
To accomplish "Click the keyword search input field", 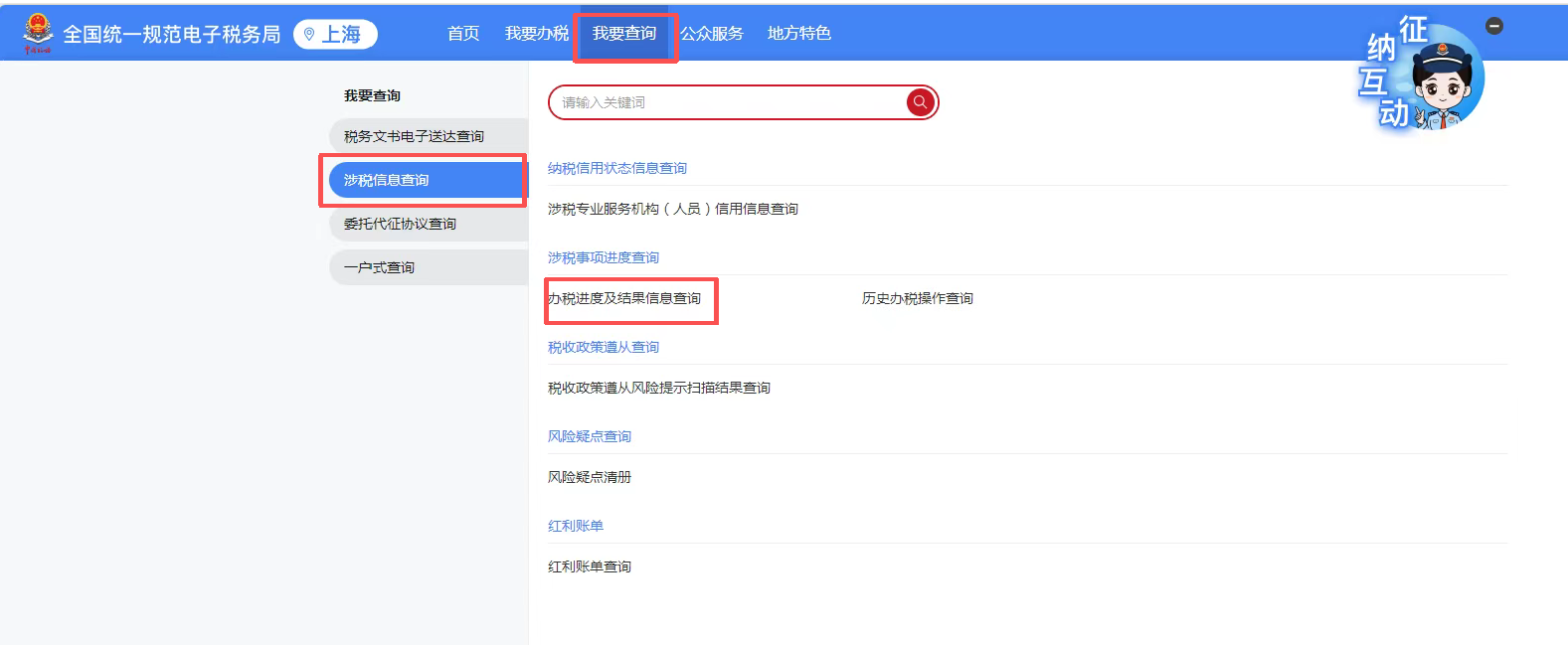I will point(726,102).
